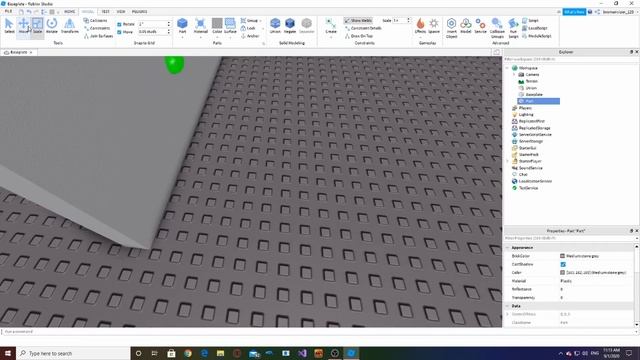Pick the Rotate tool
Viewport: 640px width, 360px height.
click(x=52, y=26)
